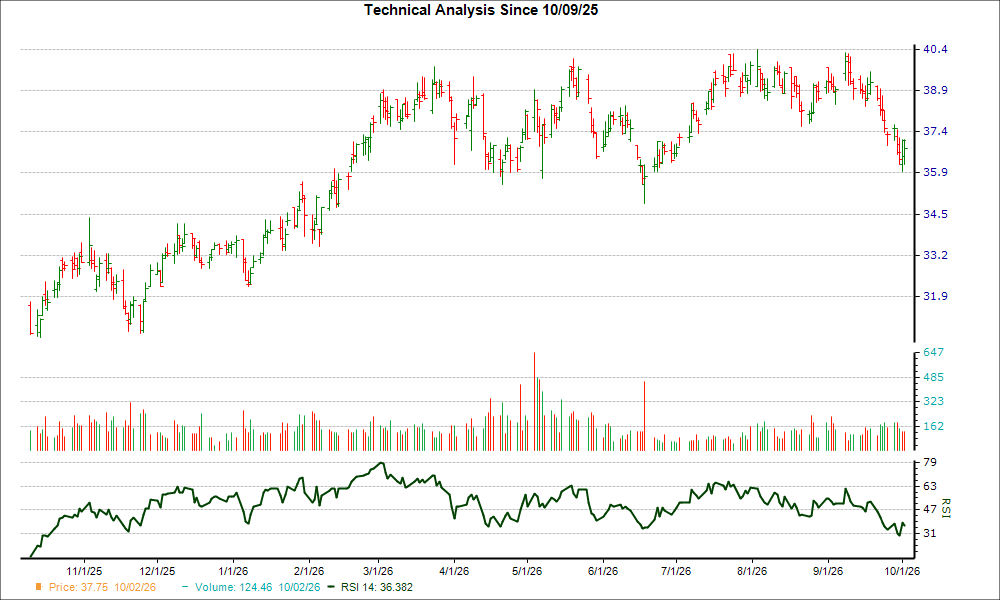
Task: Click the 7/1/26 date label
Action: tap(676, 571)
